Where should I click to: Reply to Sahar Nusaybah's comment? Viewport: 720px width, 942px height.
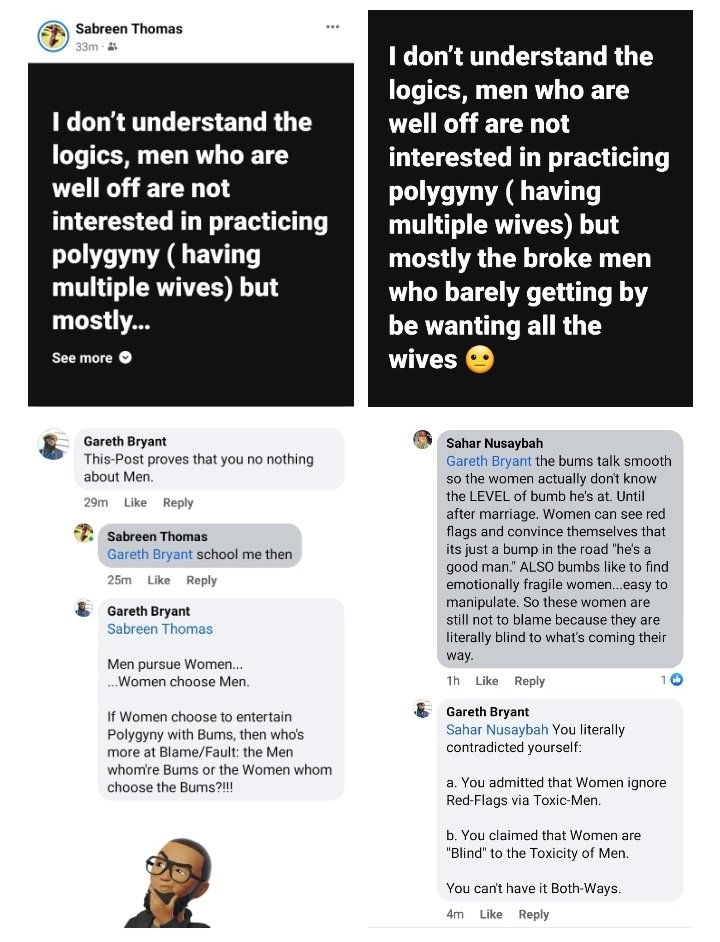click(x=530, y=681)
